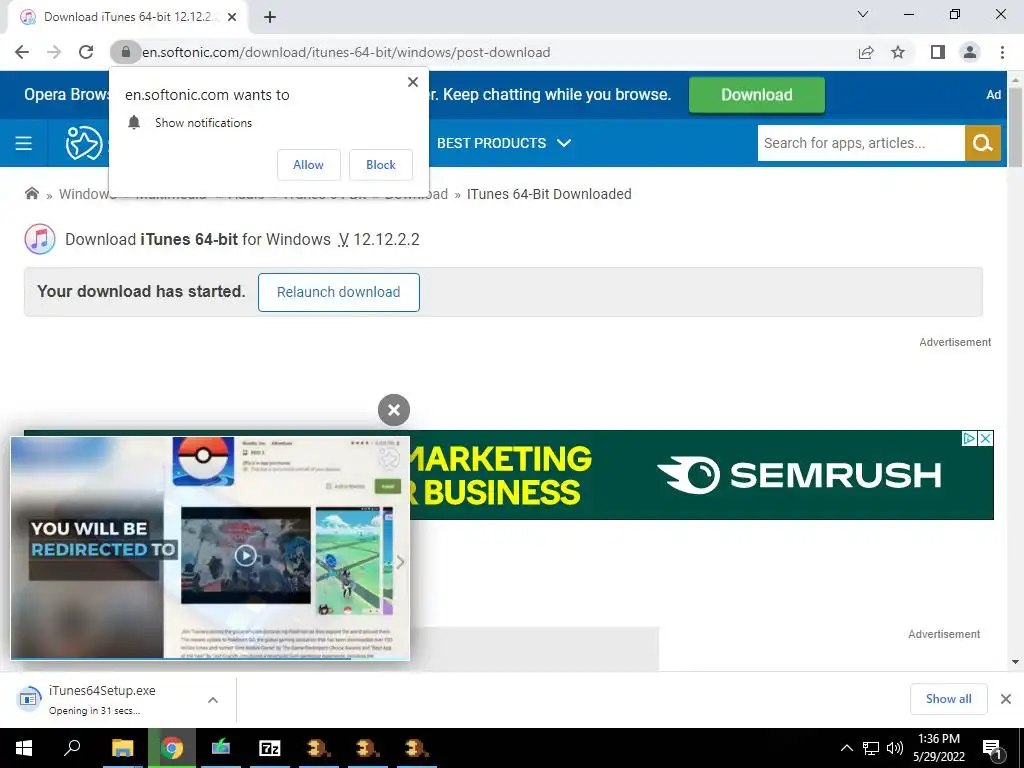Open Windows Start menu

tap(24, 748)
